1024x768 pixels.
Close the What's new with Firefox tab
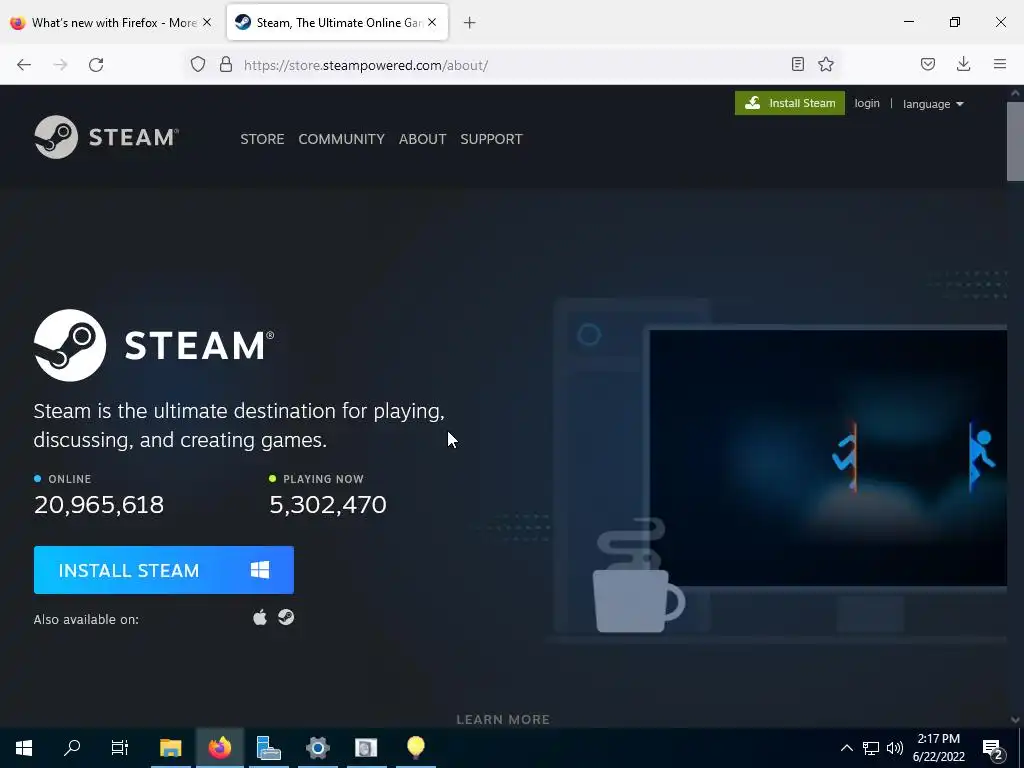[x=207, y=22]
